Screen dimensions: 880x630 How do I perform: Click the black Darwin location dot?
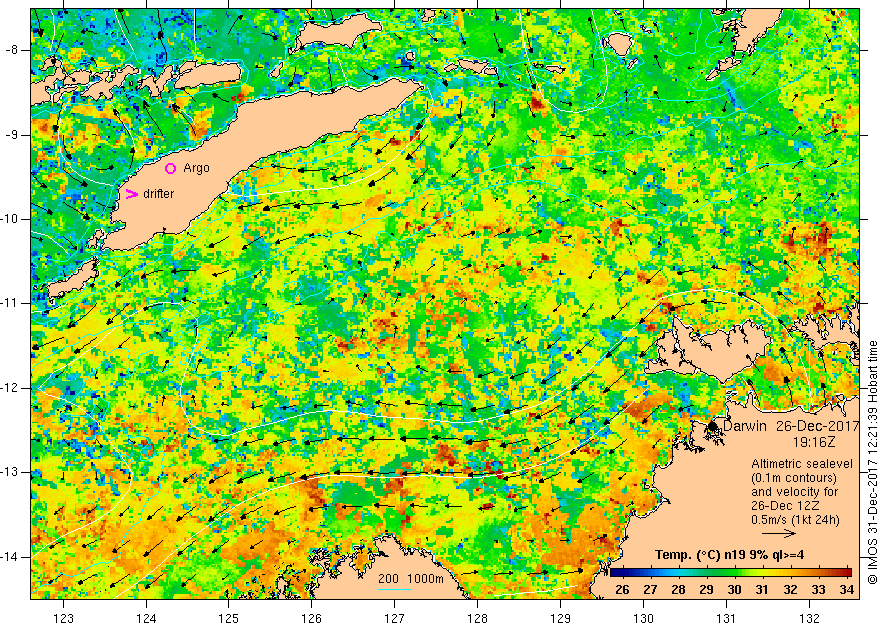coord(713,426)
